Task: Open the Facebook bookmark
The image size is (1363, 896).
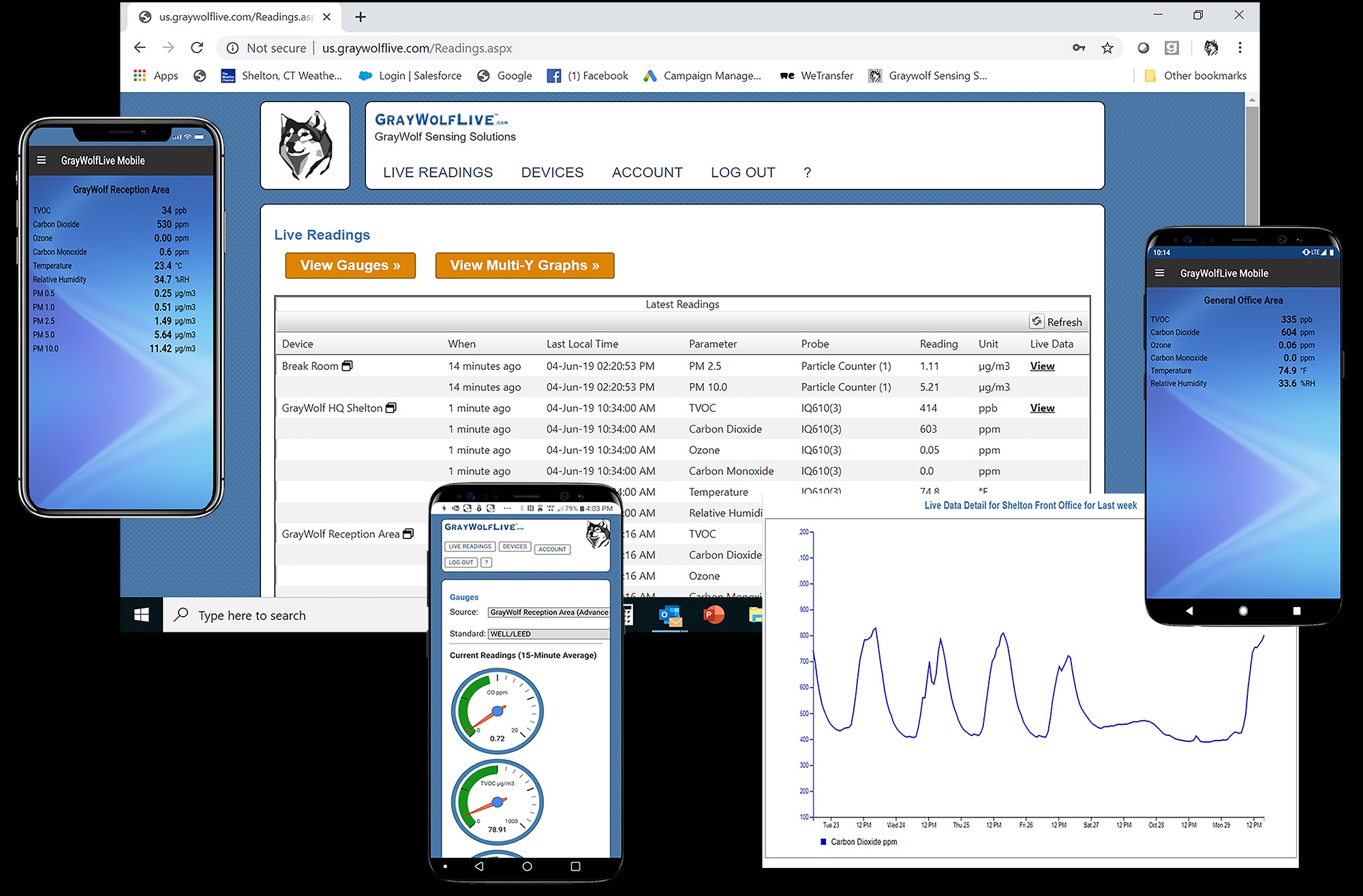Action: pyautogui.click(x=587, y=76)
